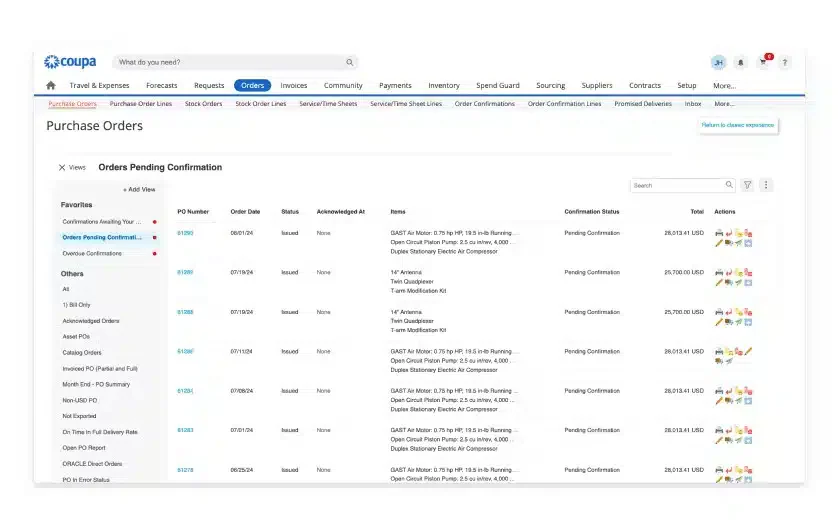This screenshot has height=531, width=838.
Task: Go to the Coupa home icon
Action: (51, 85)
